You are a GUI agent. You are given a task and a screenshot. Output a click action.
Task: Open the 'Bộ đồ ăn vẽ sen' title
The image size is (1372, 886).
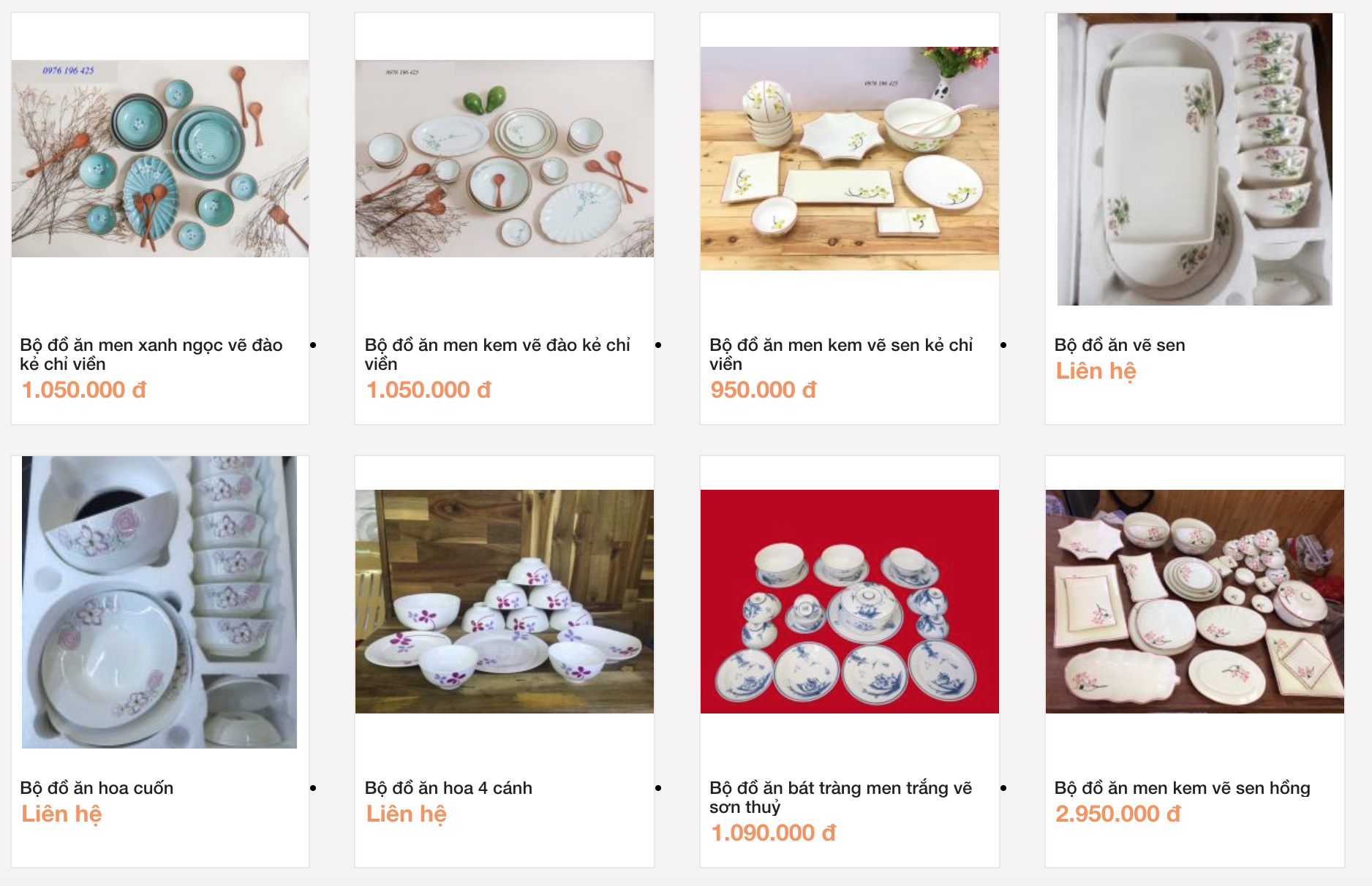point(1120,345)
